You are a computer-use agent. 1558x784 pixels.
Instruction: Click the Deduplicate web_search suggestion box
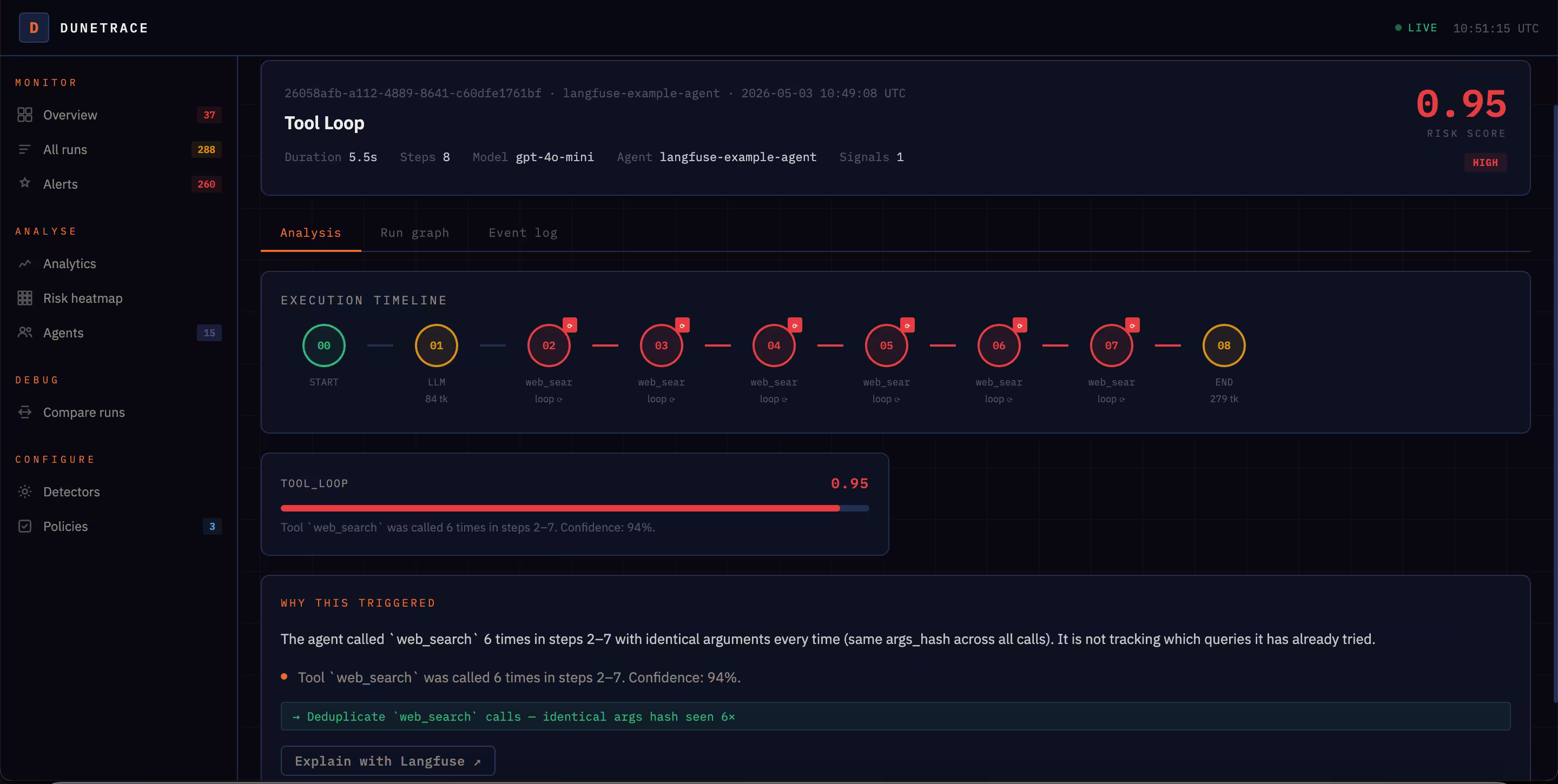coord(895,716)
